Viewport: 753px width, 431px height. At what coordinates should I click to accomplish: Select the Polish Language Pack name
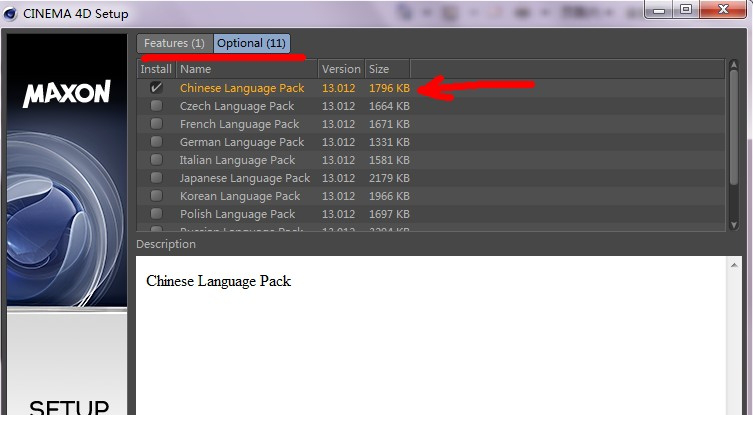(x=237, y=214)
